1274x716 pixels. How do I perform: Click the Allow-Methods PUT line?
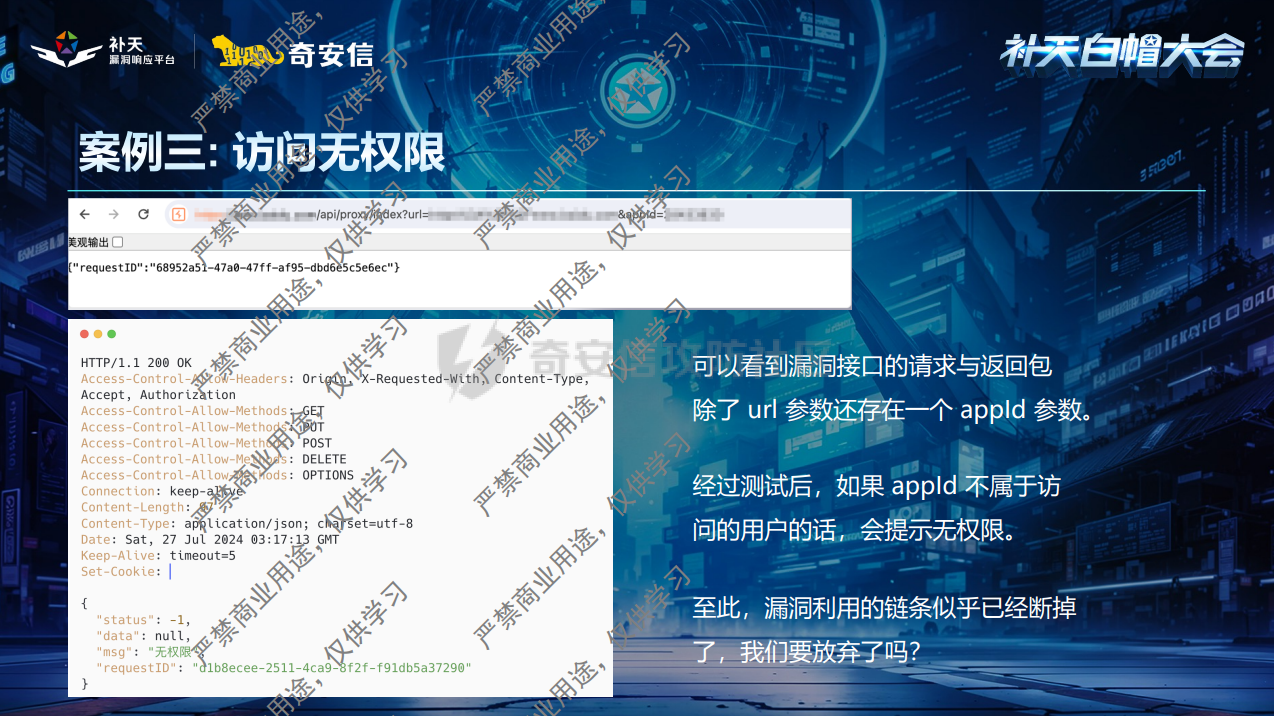(203, 427)
